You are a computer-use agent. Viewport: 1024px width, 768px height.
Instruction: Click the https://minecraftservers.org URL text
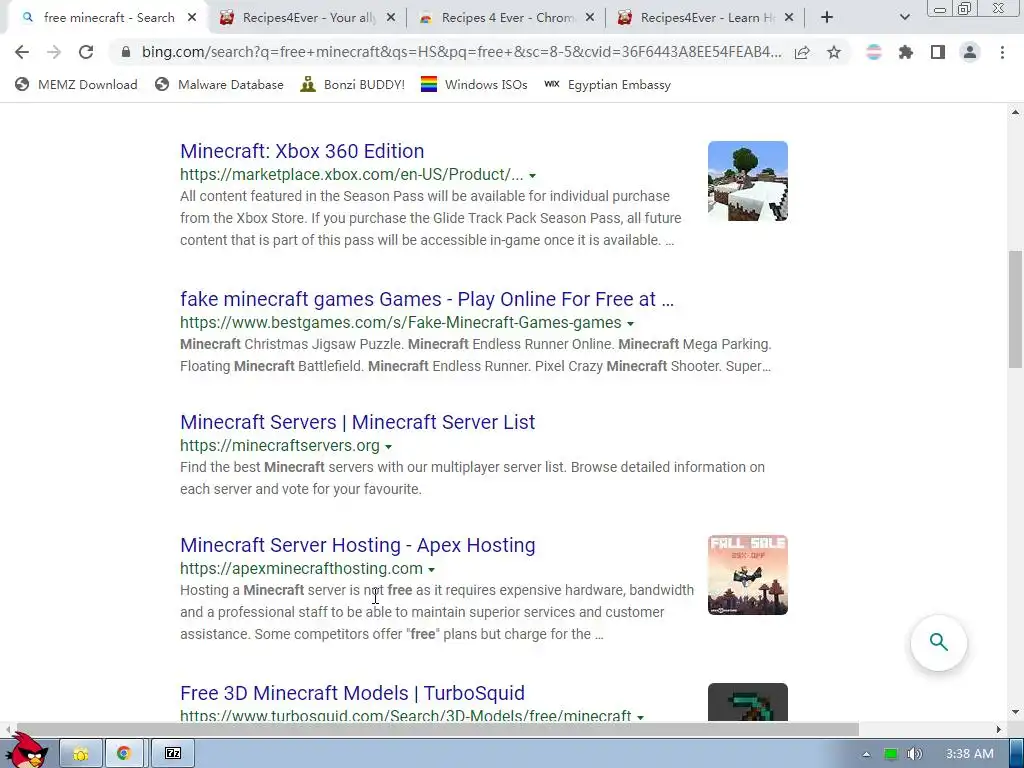(x=280, y=445)
